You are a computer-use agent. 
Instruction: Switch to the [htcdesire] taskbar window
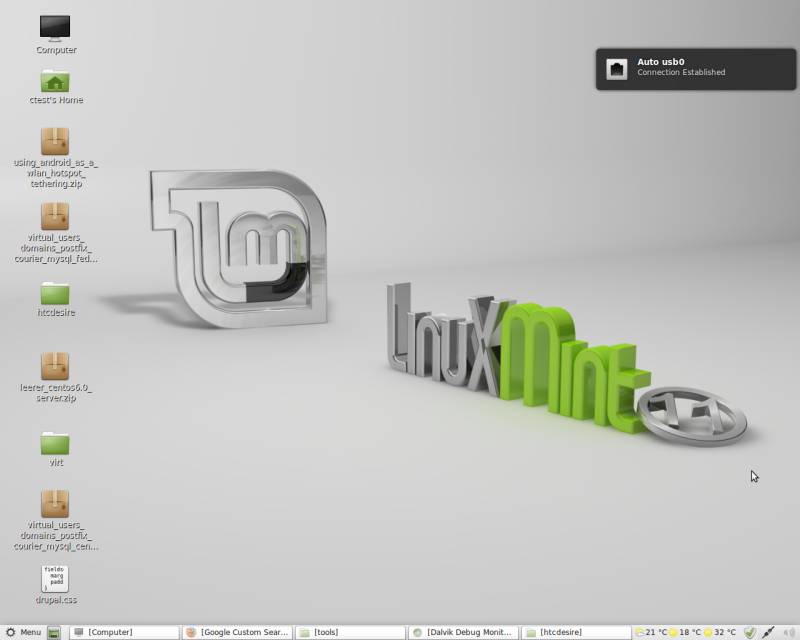pos(578,632)
